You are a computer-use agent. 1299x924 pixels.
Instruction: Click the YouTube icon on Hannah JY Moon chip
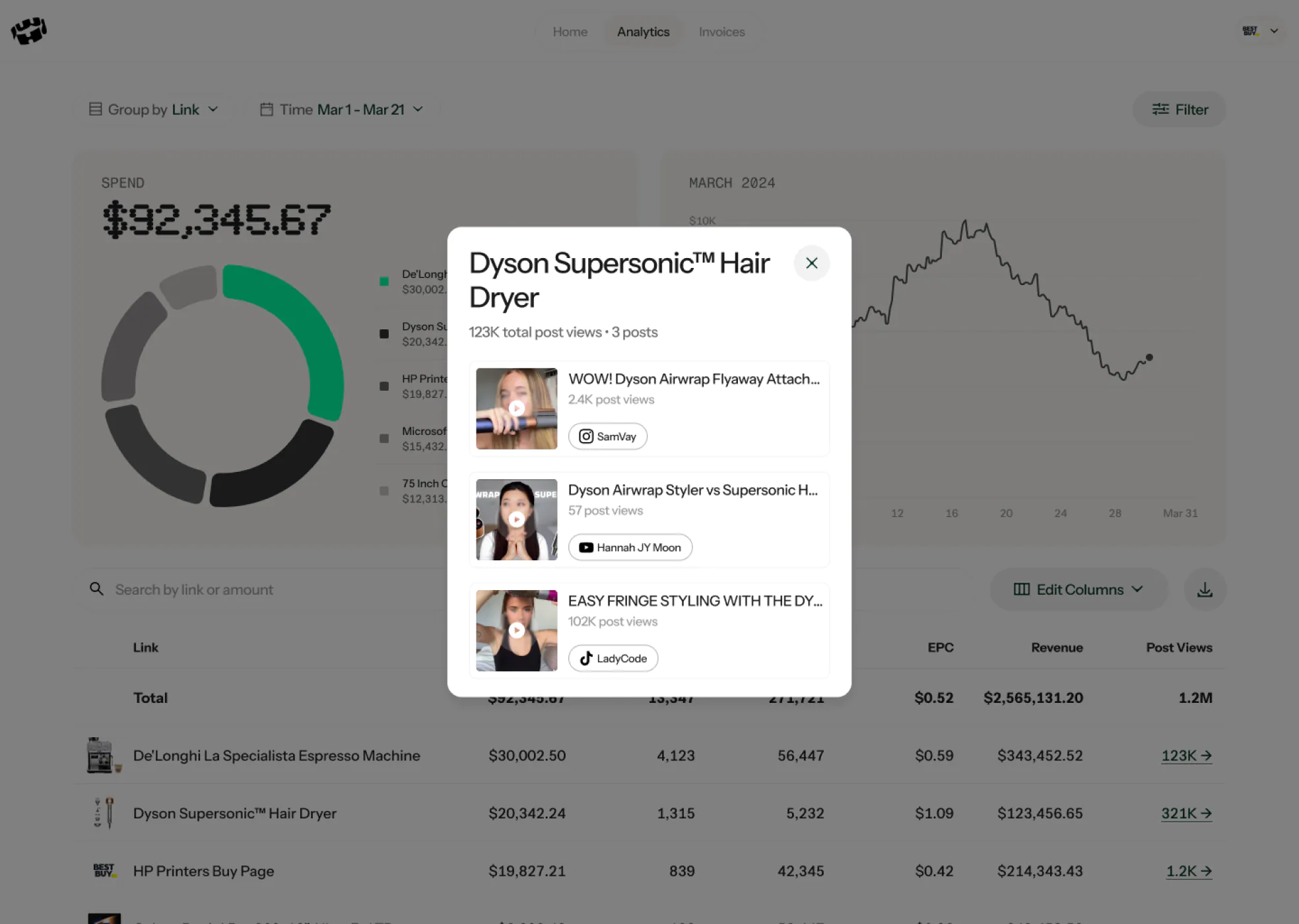click(585, 547)
